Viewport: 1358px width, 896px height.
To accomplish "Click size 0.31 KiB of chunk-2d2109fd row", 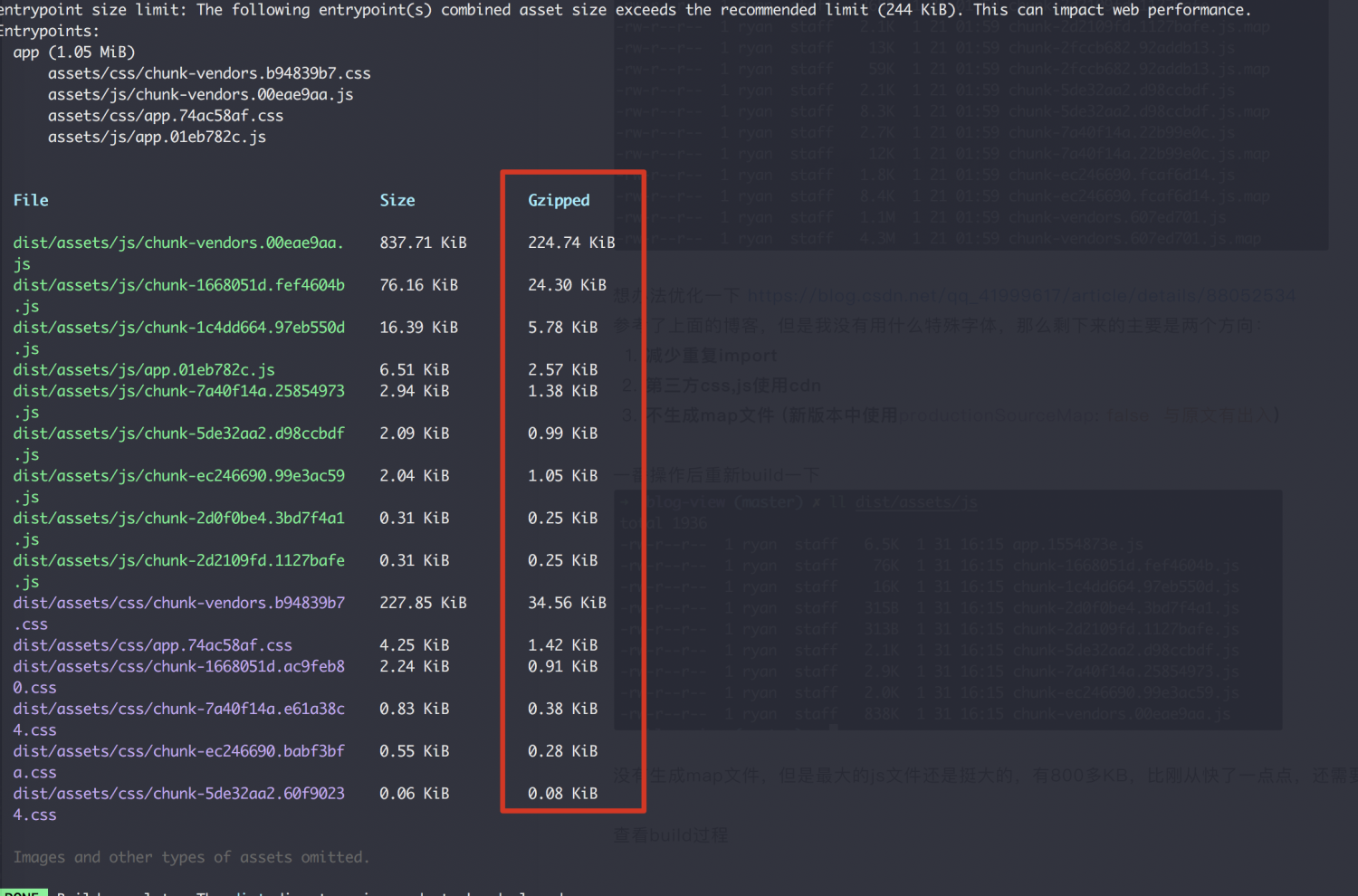I will 415,560.
